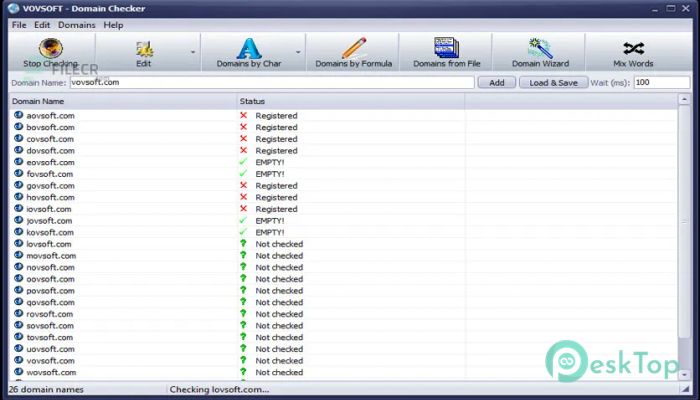Click the question mark icon for novsoft.com
The height and width of the screenshot is (400, 700).
coord(243,267)
